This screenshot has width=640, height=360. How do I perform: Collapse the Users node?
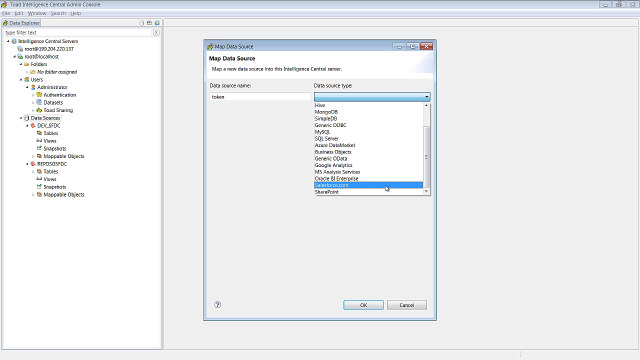tap(21, 80)
